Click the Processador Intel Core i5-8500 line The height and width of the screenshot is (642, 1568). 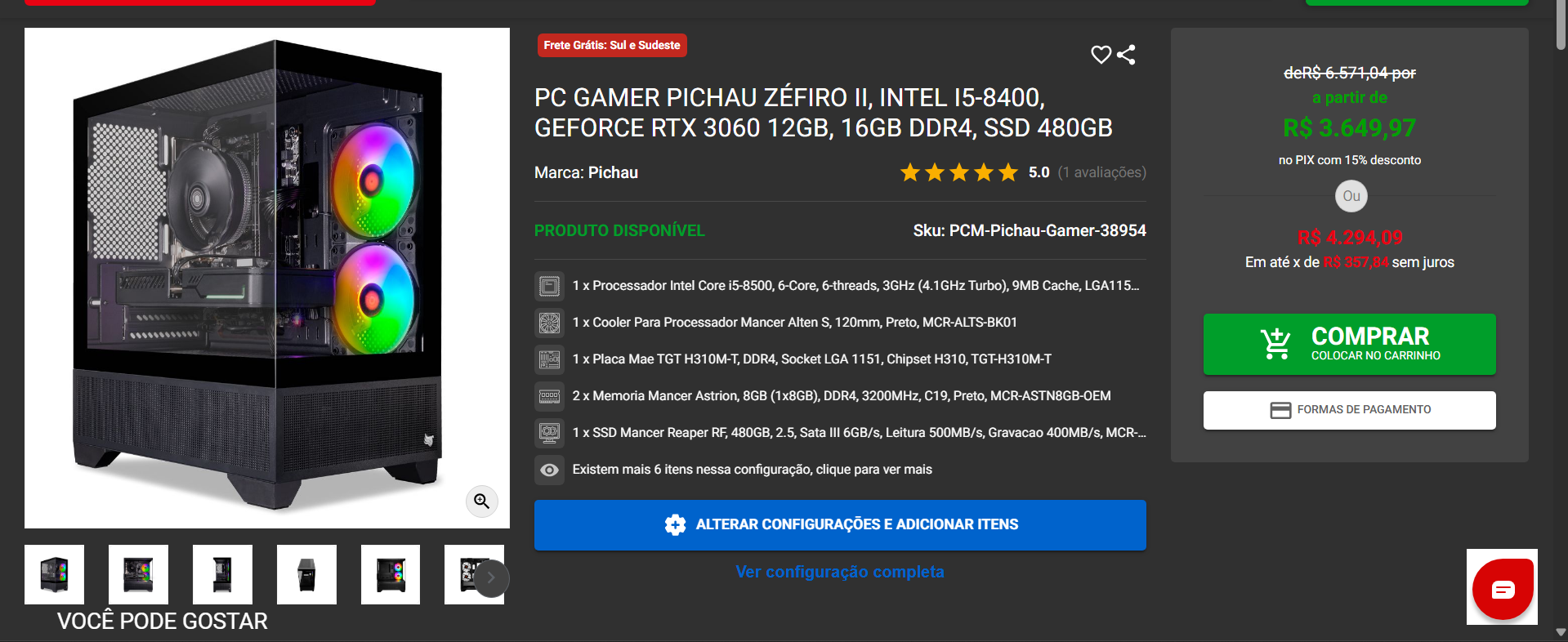pos(855,286)
